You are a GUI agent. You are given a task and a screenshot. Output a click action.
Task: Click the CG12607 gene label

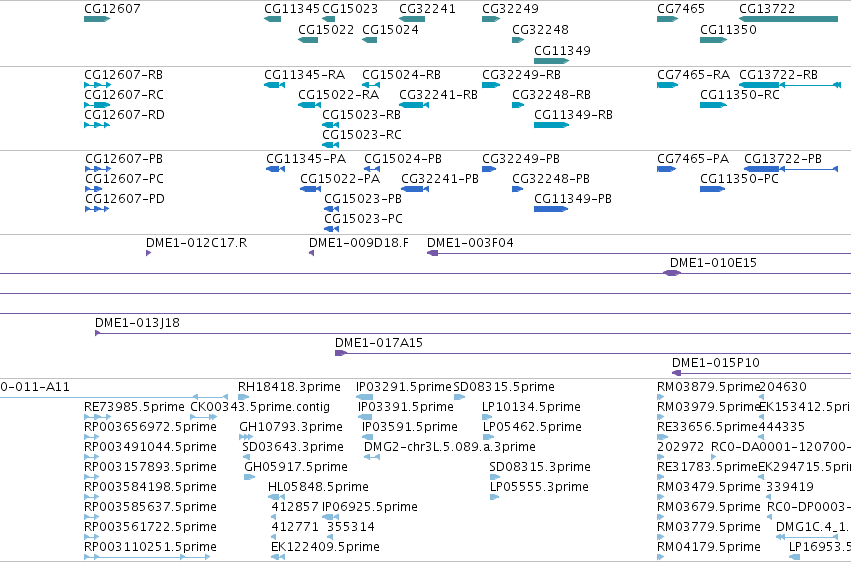tap(112, 9)
